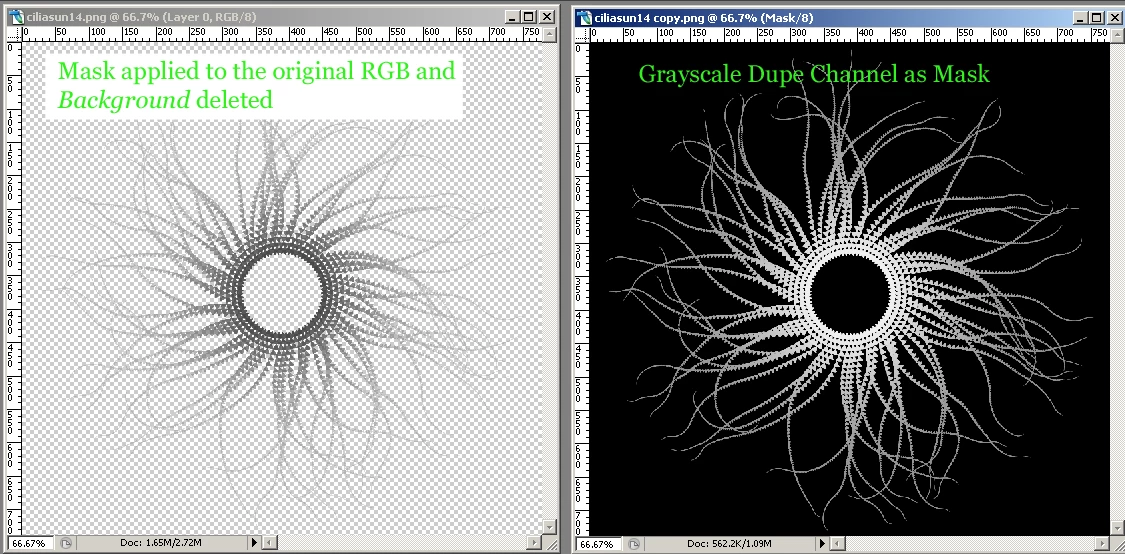Click scroll right arrow in ciliasun14 copy.png window

tap(1102, 545)
